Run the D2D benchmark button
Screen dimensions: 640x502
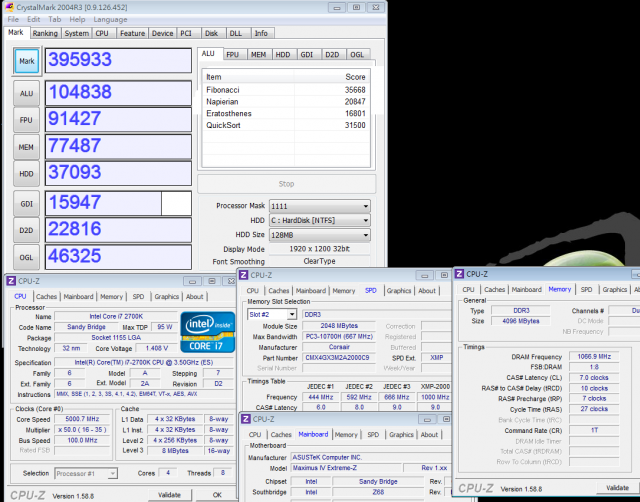(27, 230)
